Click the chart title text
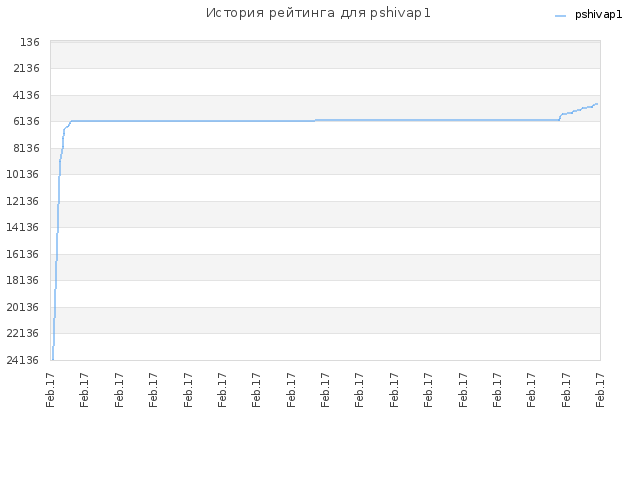This screenshot has height=480, width=640. pos(318,13)
